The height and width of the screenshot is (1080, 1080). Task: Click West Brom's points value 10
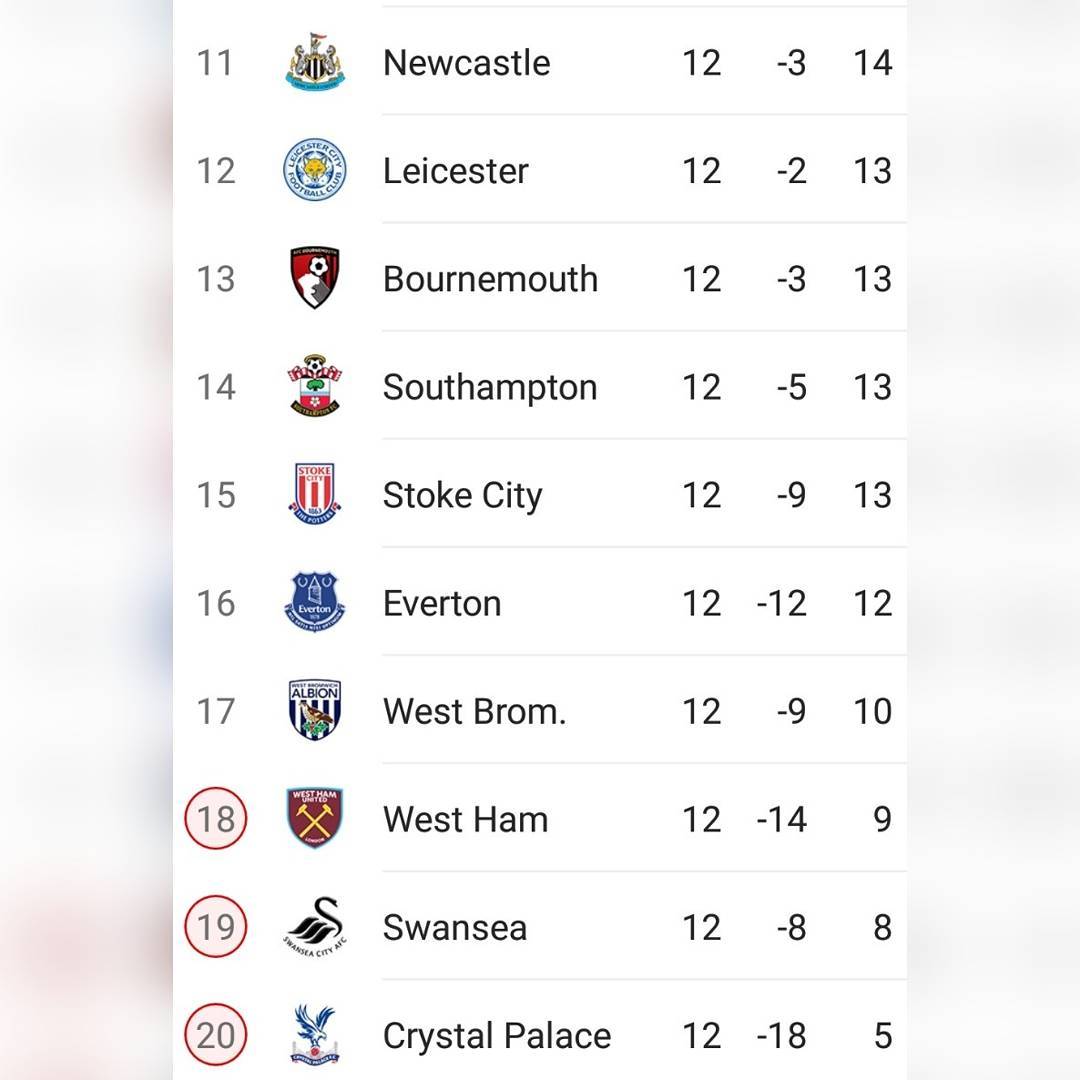873,712
